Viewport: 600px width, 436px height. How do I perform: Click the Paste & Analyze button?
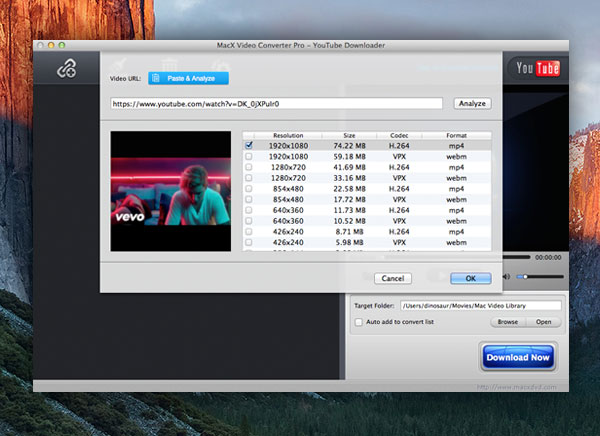188,78
